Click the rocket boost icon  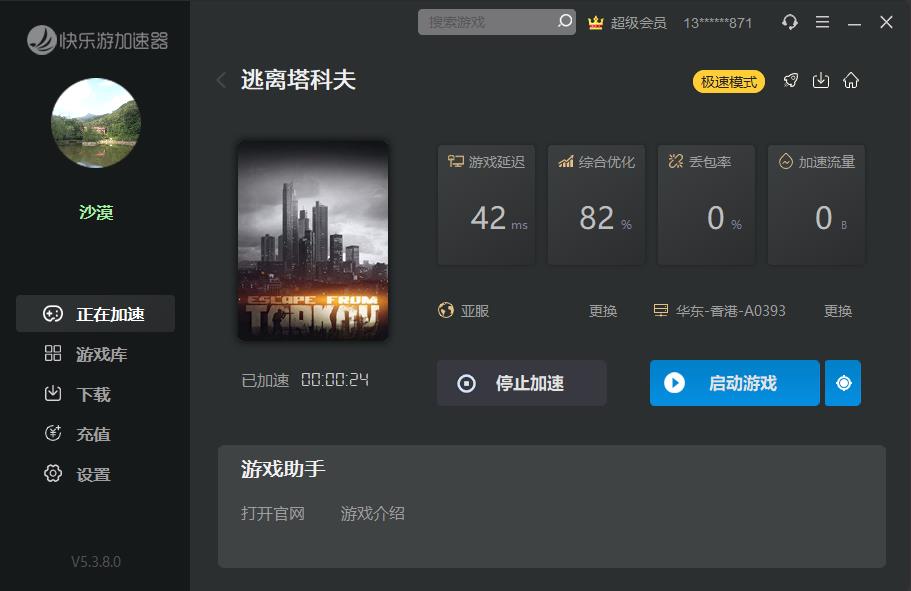click(791, 80)
